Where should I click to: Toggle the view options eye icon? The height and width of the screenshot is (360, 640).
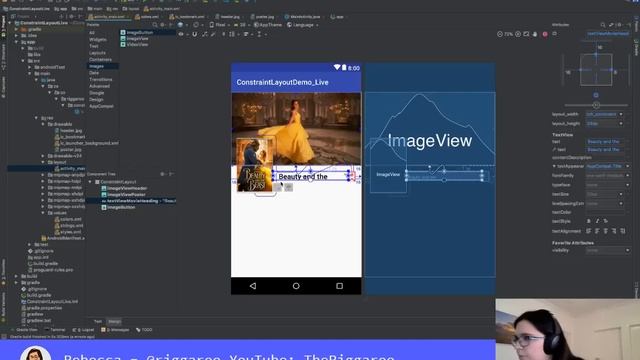coord(181,34)
